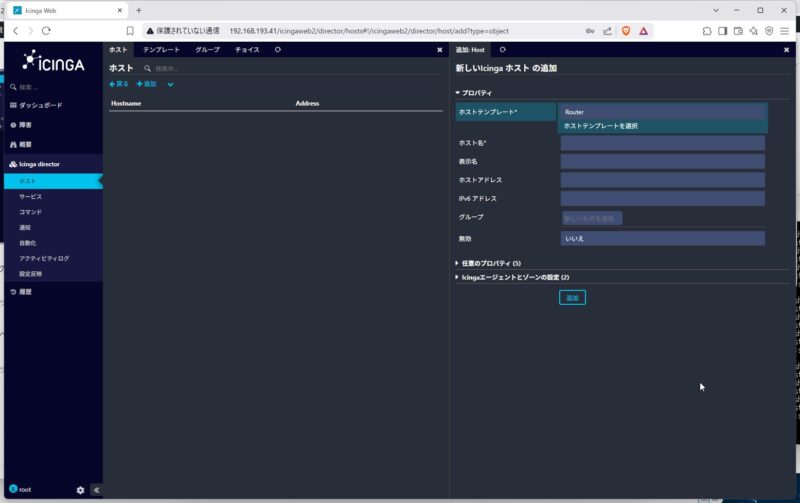This screenshot has height=503, width=800.
Task: Click IPv6 アドレス input field
Action: [663, 198]
